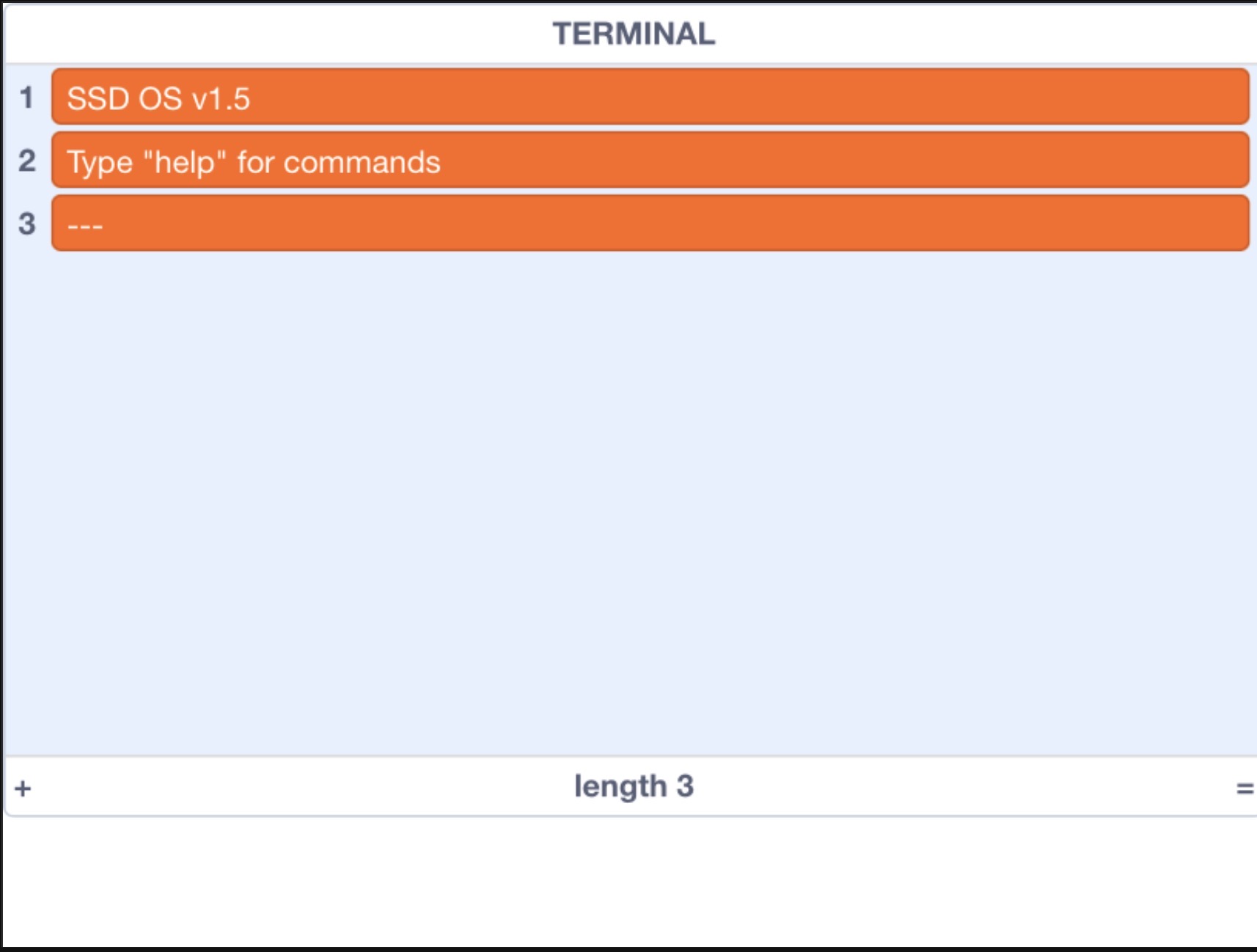Image resolution: width=1257 pixels, height=952 pixels.
Task: Click the word "Type" in the second row
Action: [100, 163]
